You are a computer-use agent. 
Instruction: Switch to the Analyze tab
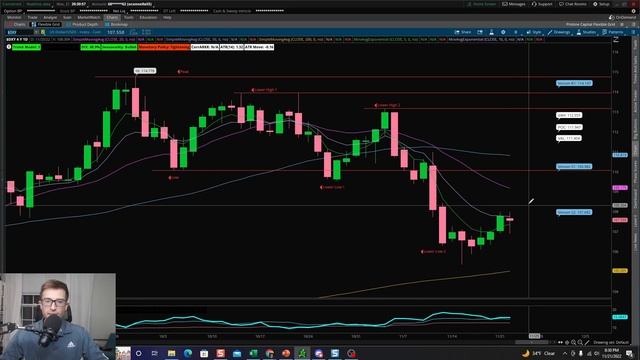pos(50,18)
